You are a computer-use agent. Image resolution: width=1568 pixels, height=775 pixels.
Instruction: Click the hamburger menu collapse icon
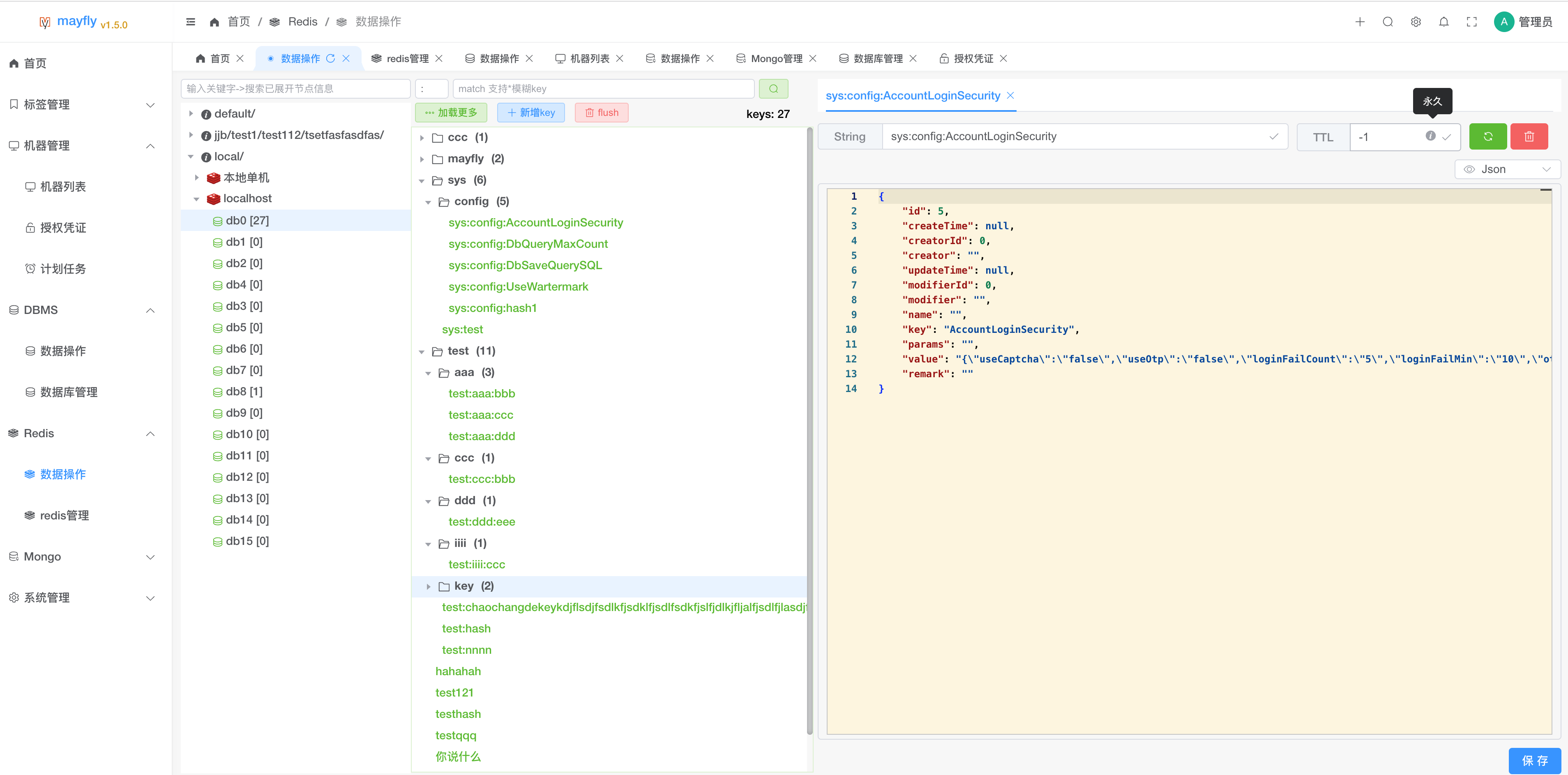click(191, 22)
